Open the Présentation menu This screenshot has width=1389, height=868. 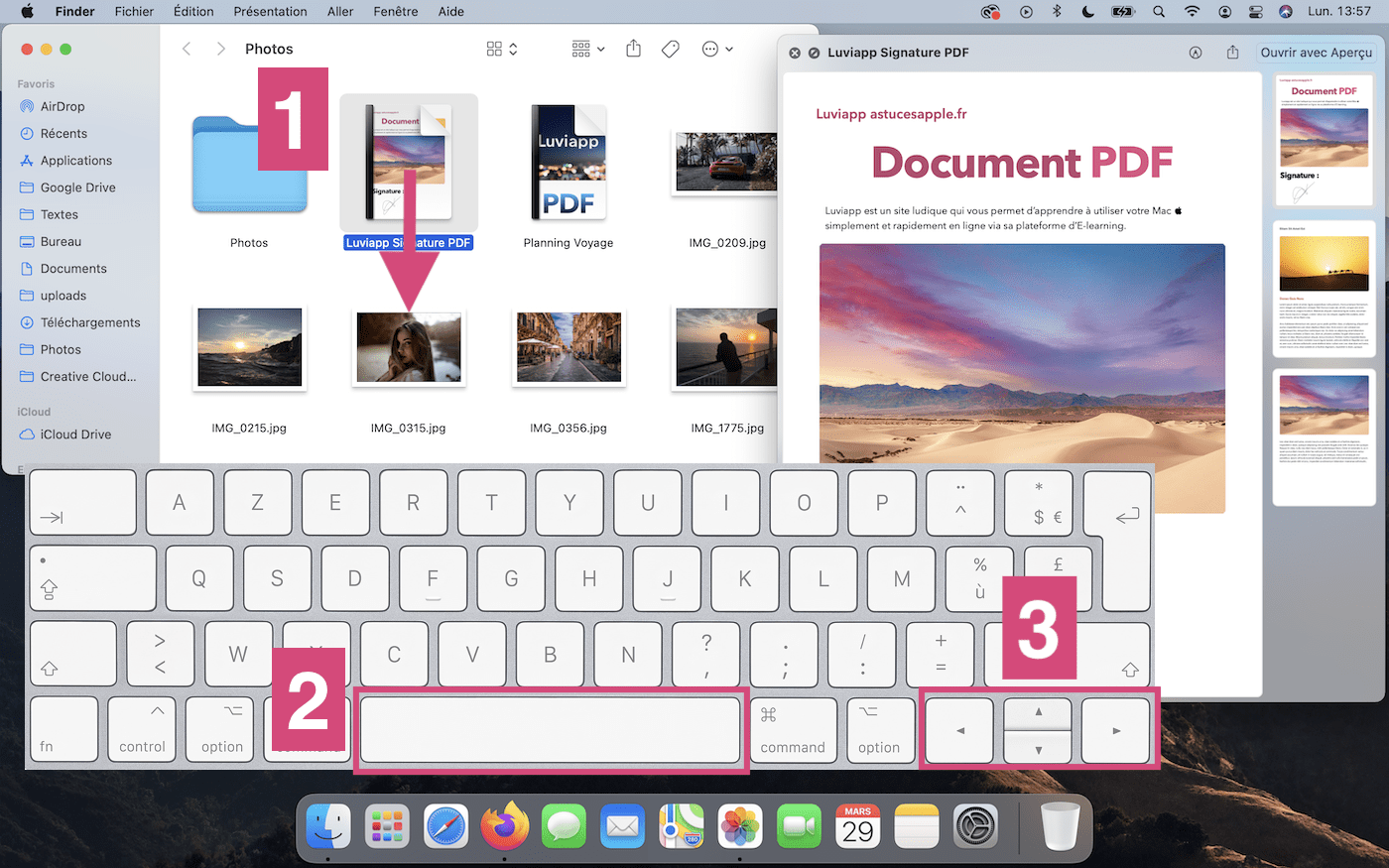pyautogui.click(x=270, y=12)
